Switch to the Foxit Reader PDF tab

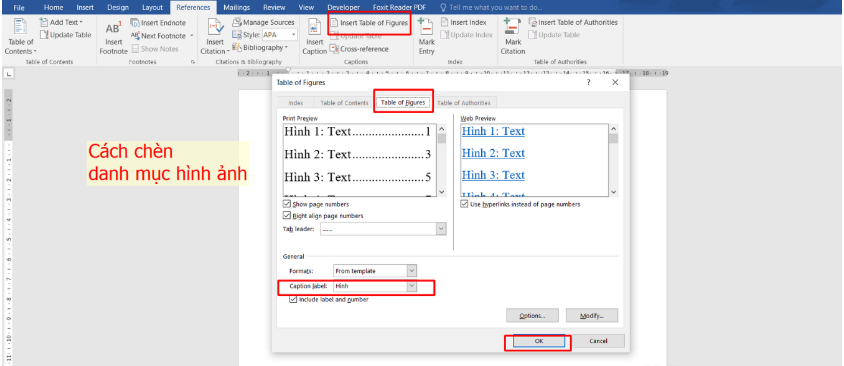398,8
